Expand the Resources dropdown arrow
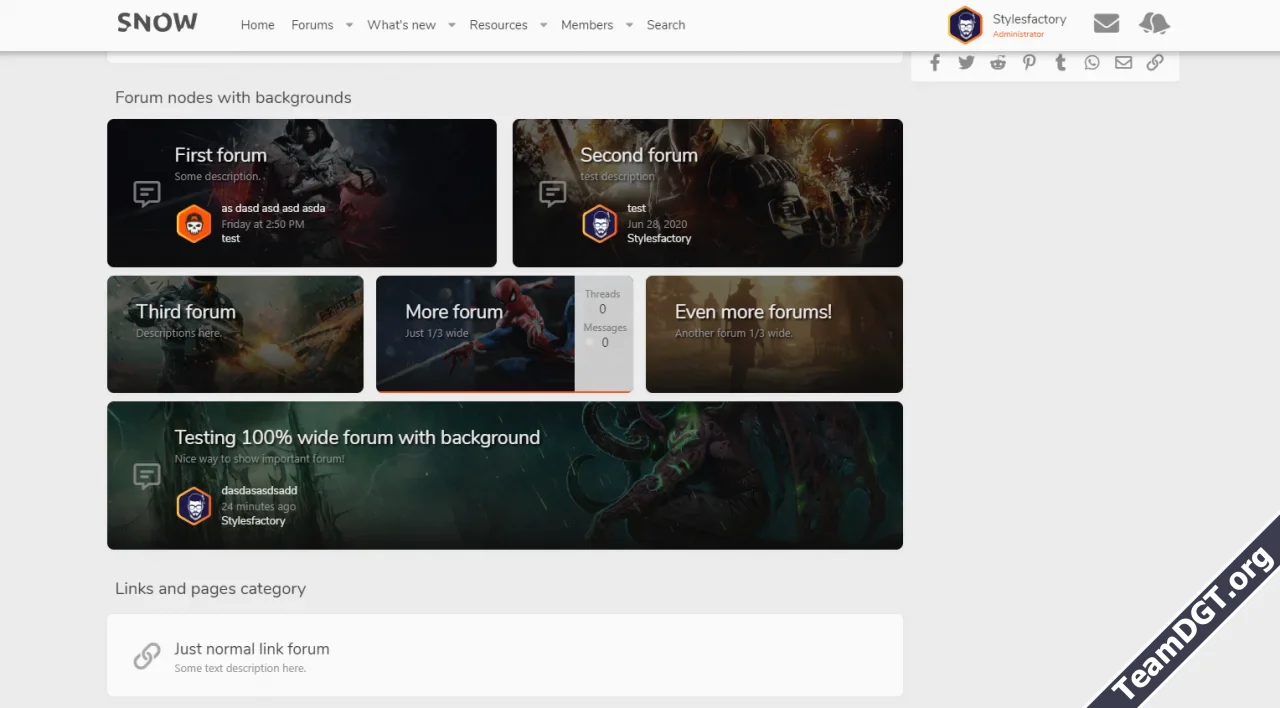The width and height of the screenshot is (1280, 708). [x=543, y=25]
